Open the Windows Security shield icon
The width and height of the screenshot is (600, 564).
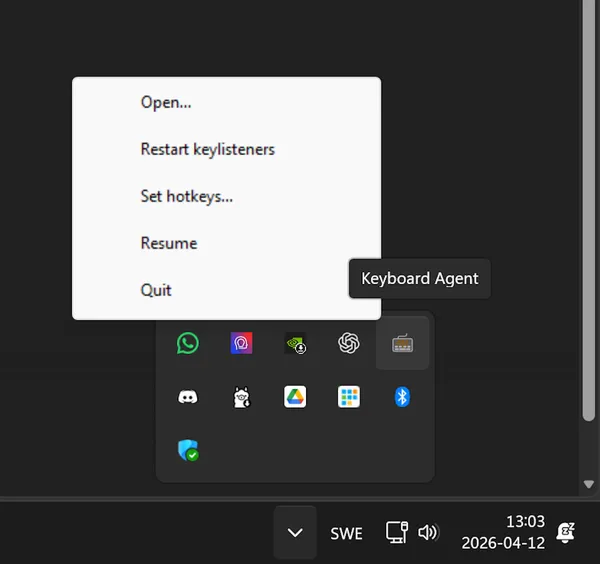tap(188, 450)
